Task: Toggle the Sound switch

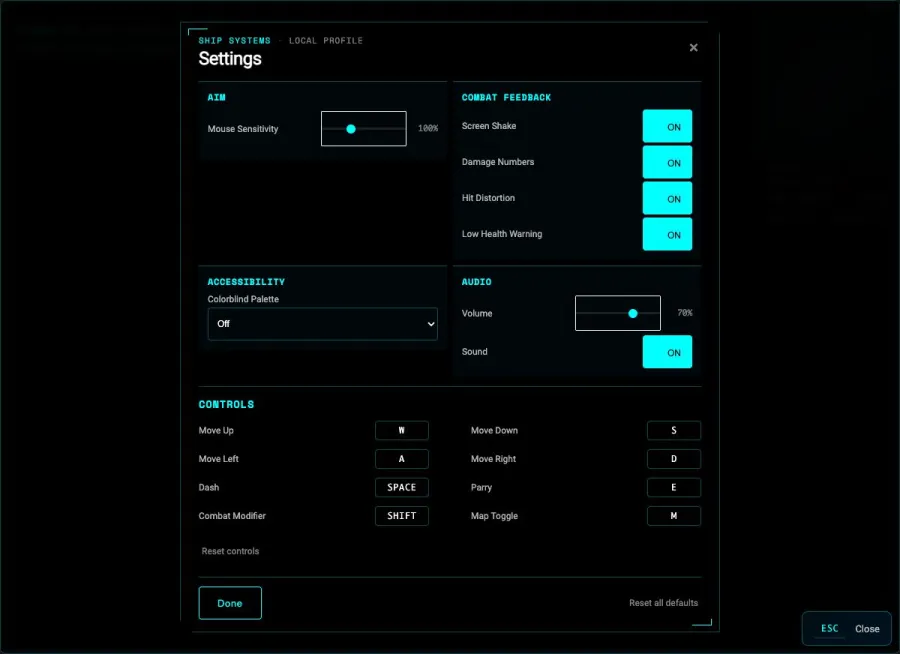Action: pos(667,352)
